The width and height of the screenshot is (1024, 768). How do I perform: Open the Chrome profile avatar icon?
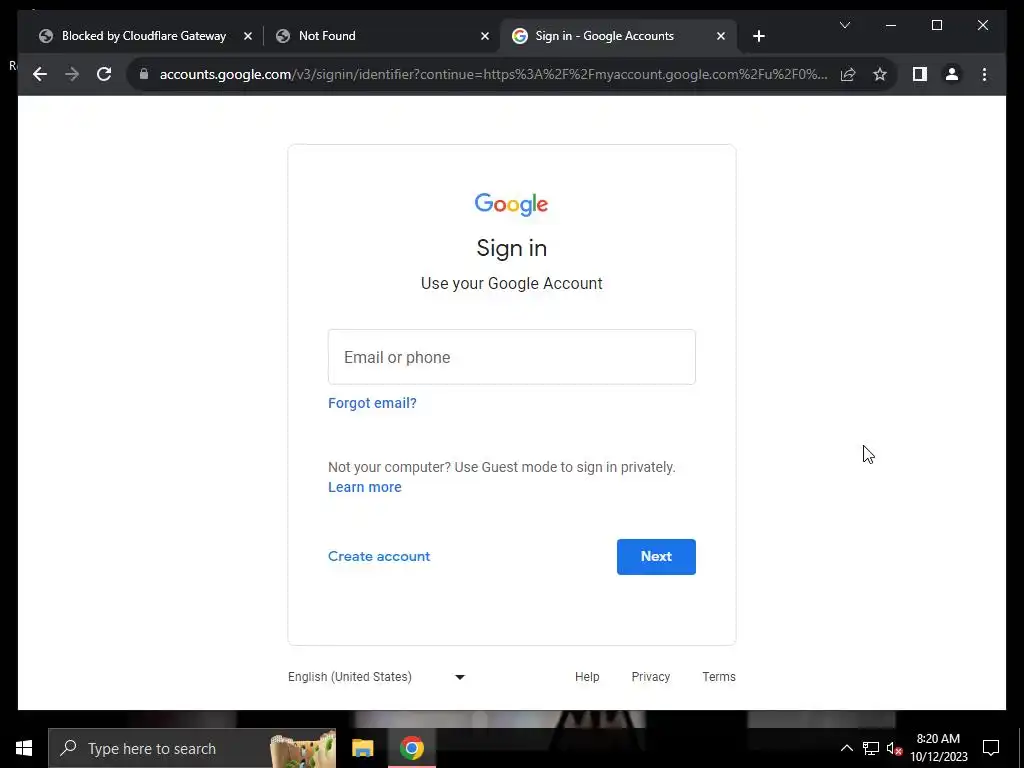pos(952,74)
